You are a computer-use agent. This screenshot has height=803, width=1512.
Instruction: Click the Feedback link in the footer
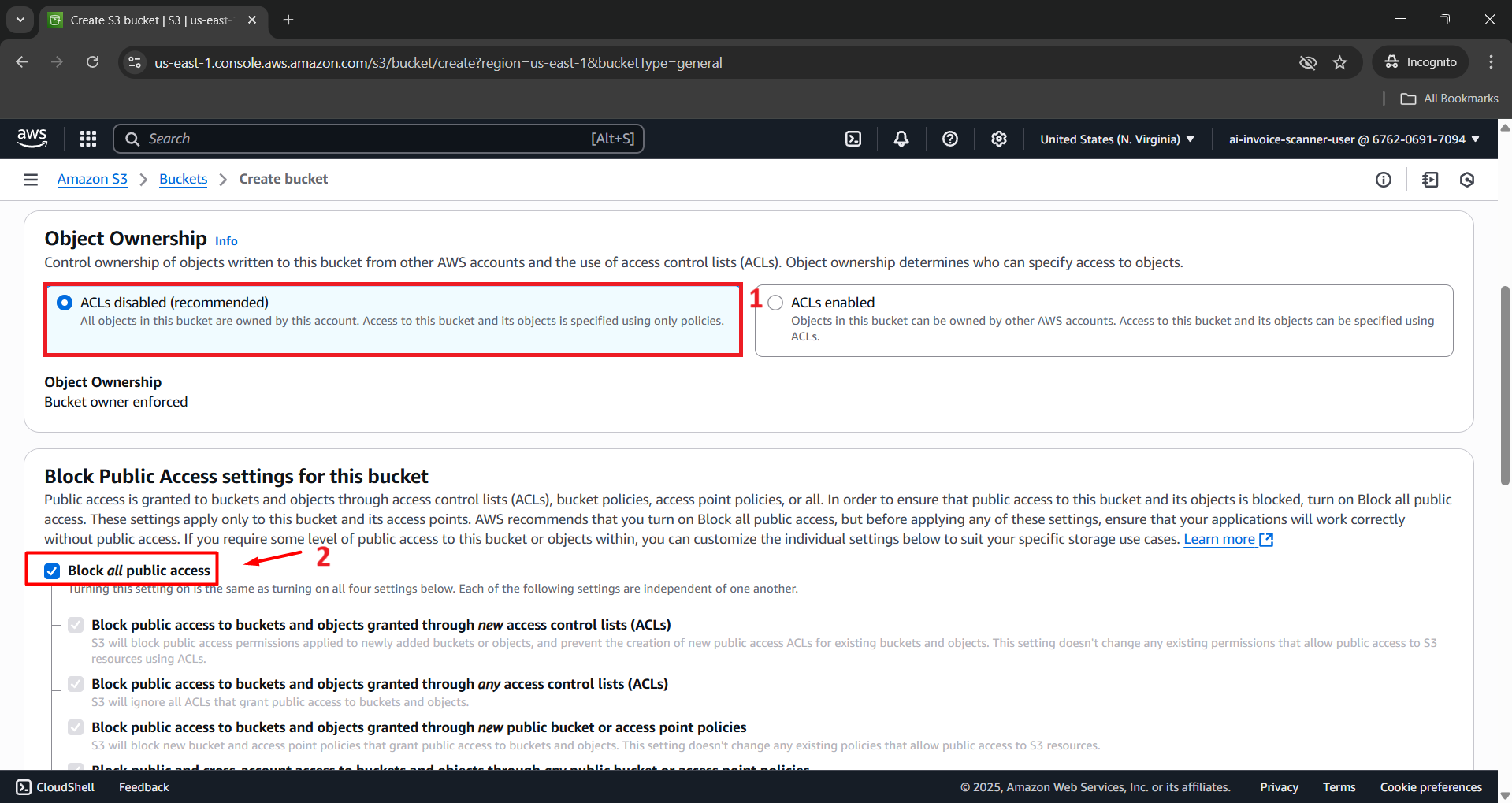pyautogui.click(x=143, y=786)
